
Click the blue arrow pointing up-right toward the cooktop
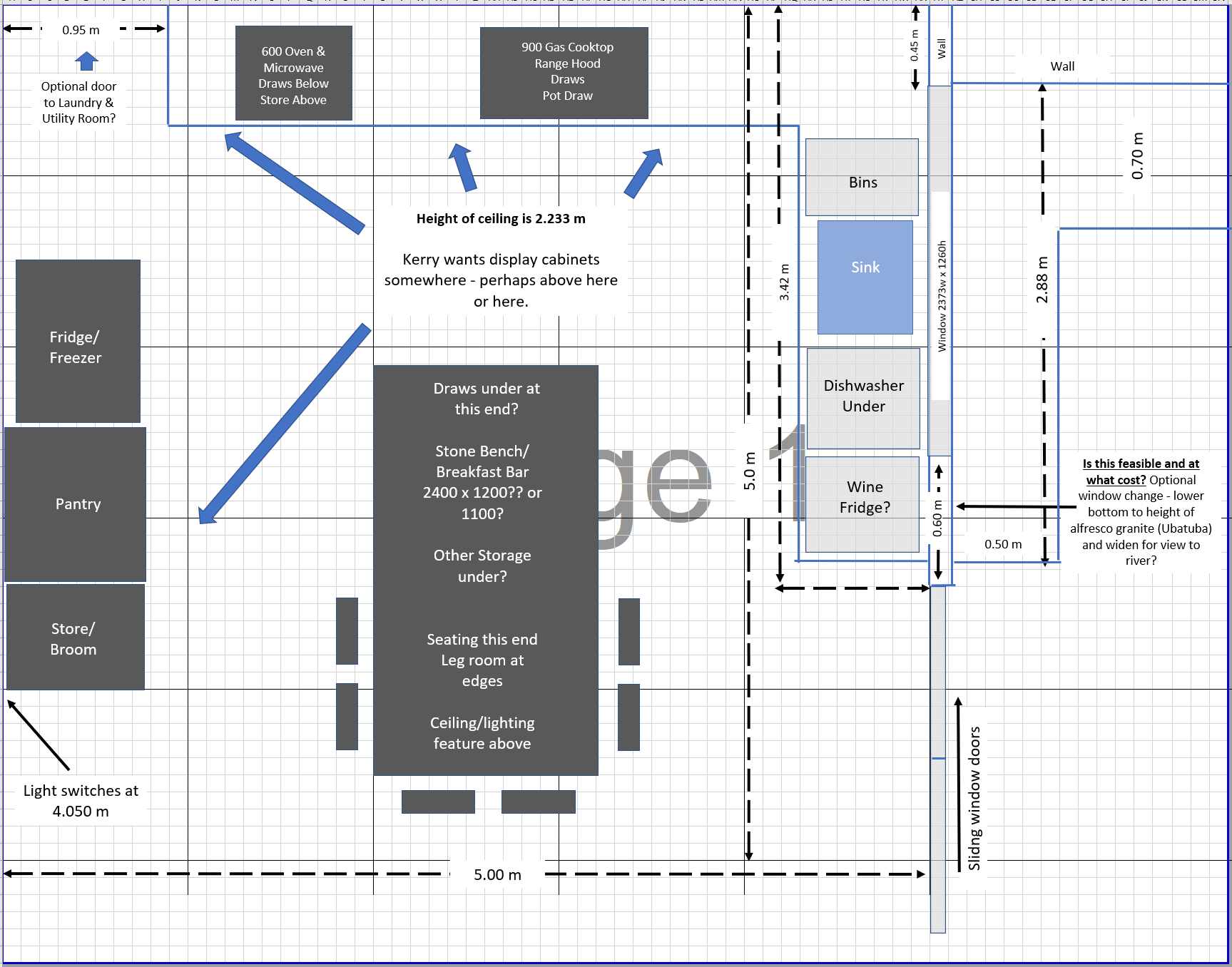643,173
